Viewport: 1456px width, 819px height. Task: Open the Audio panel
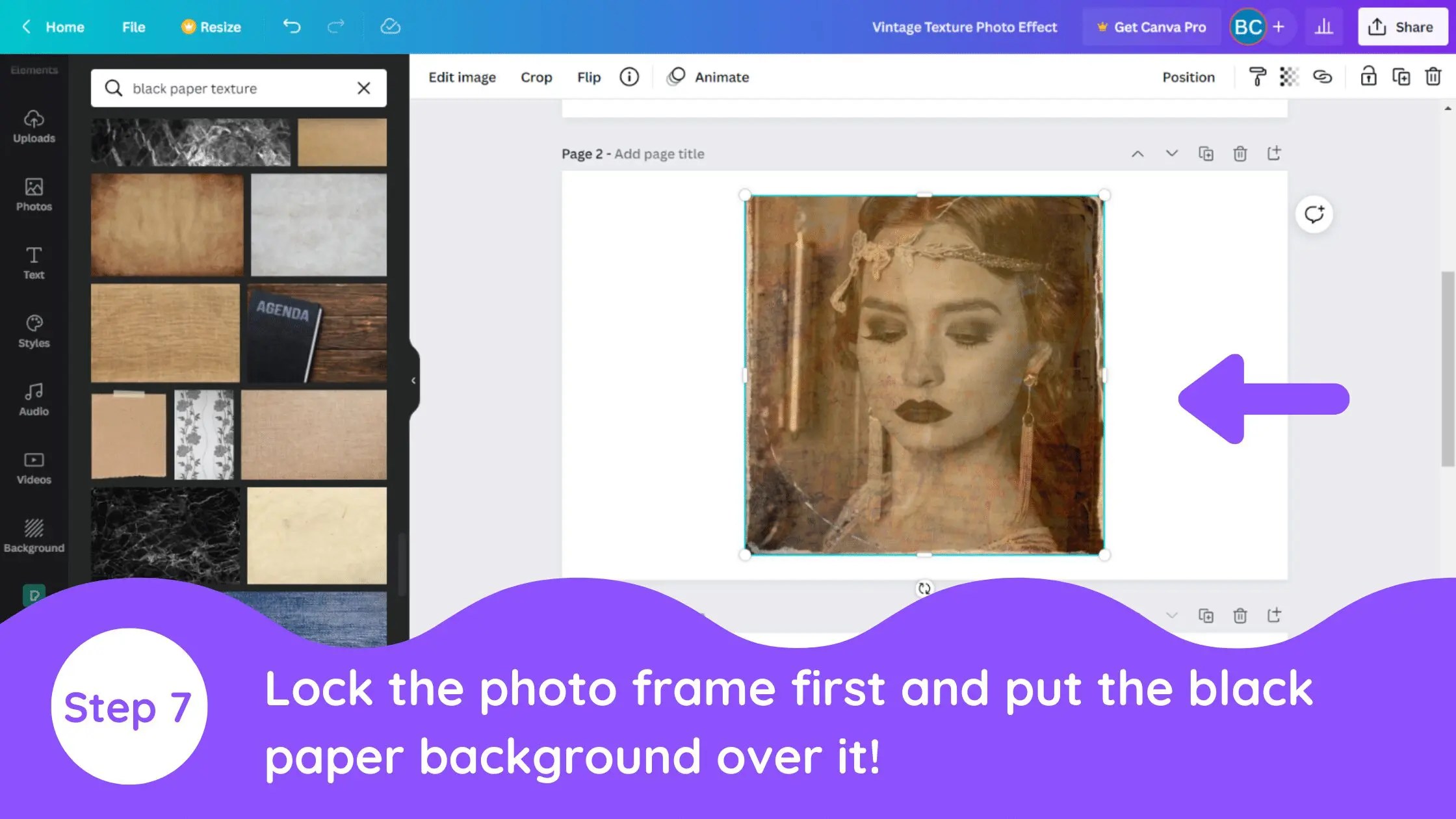33,399
